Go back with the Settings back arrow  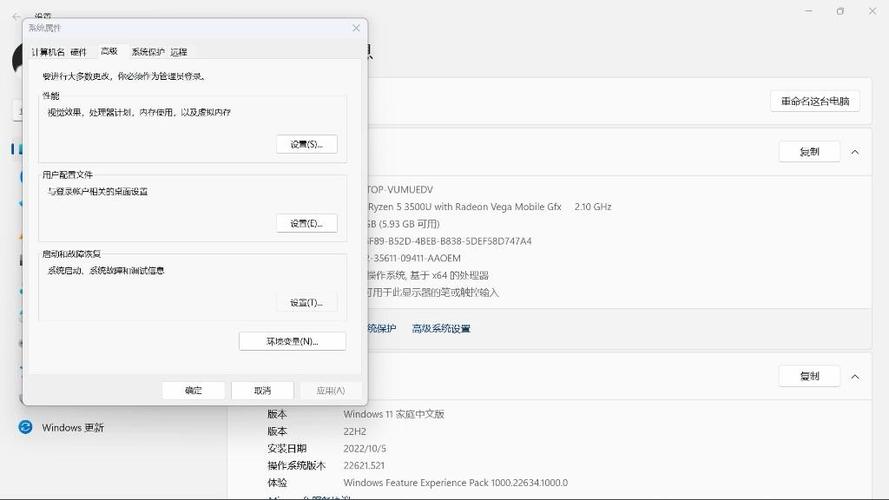point(16,16)
